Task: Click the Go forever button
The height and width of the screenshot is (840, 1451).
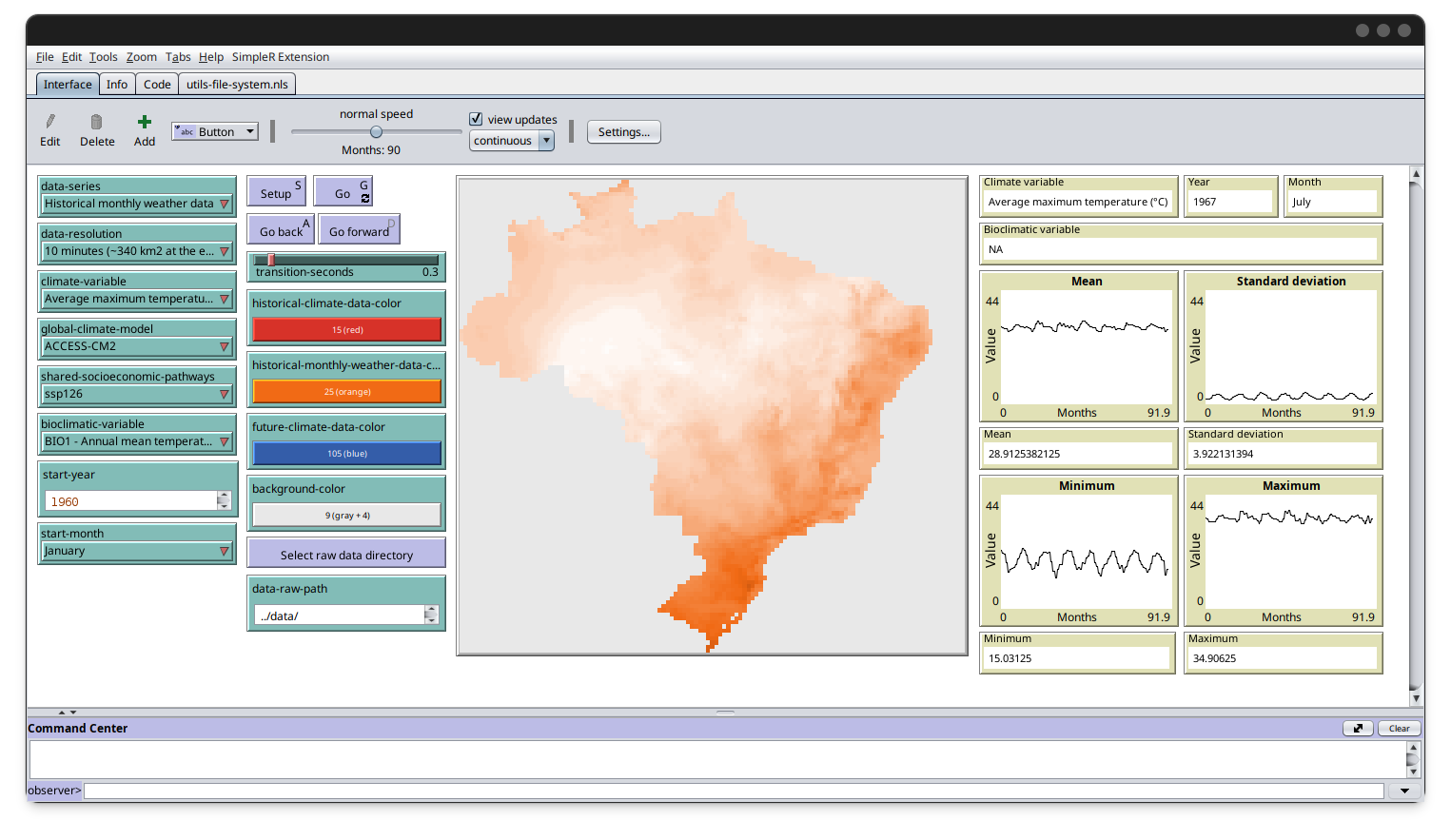Action: [x=343, y=193]
